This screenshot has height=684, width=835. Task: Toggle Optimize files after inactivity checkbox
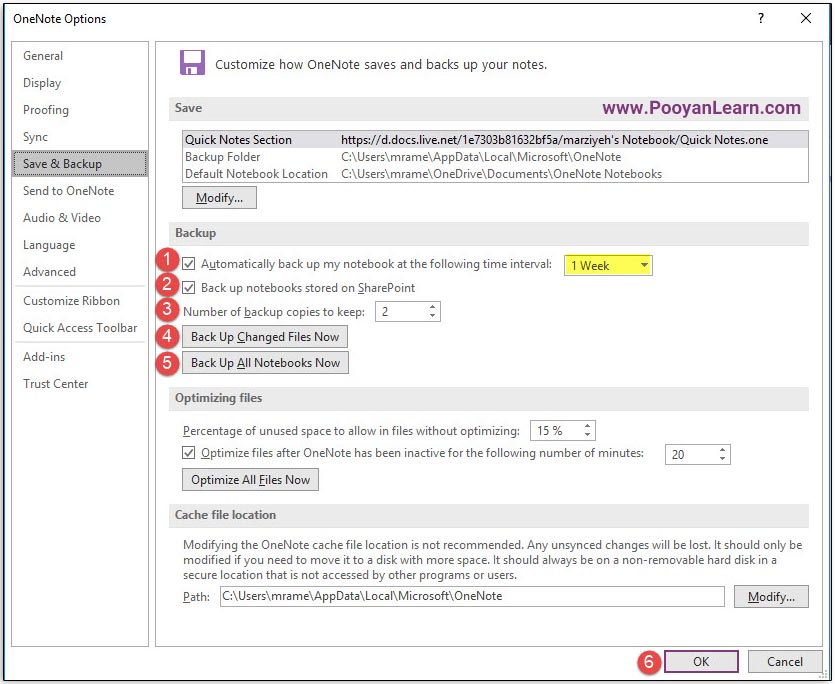tap(189, 453)
